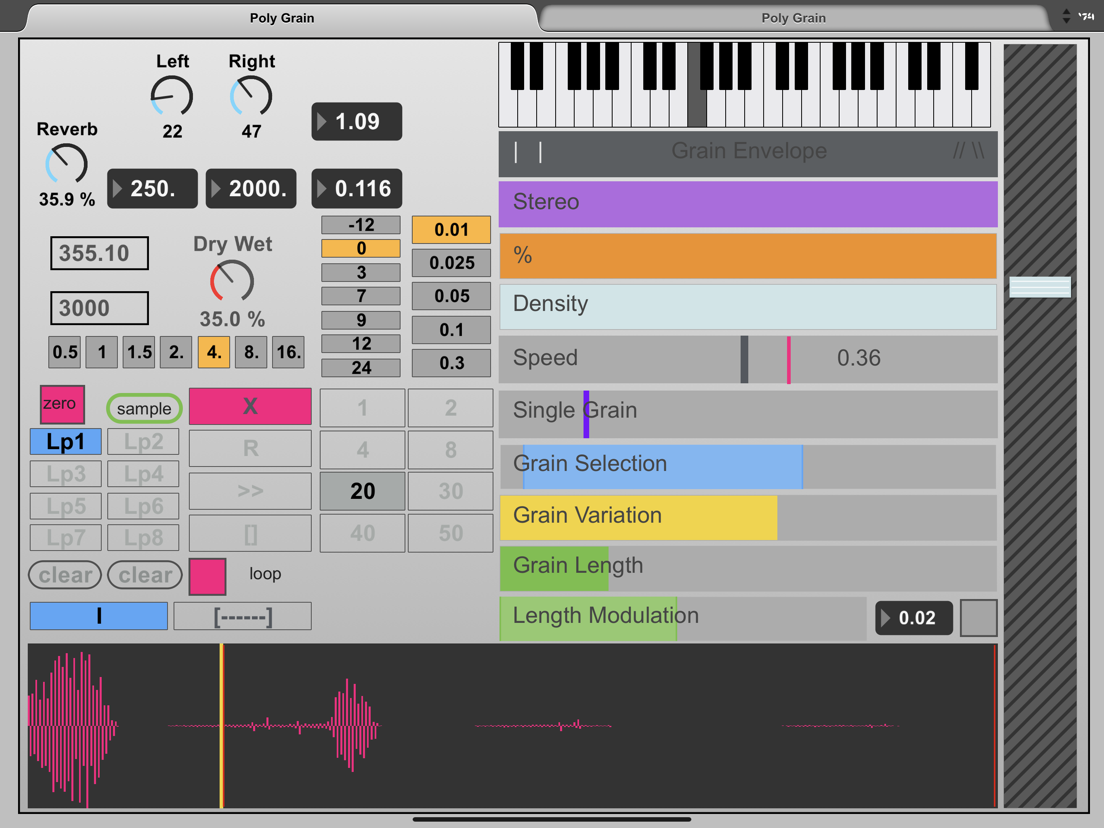
Task: Toggle the pink loop square
Action: [208, 577]
